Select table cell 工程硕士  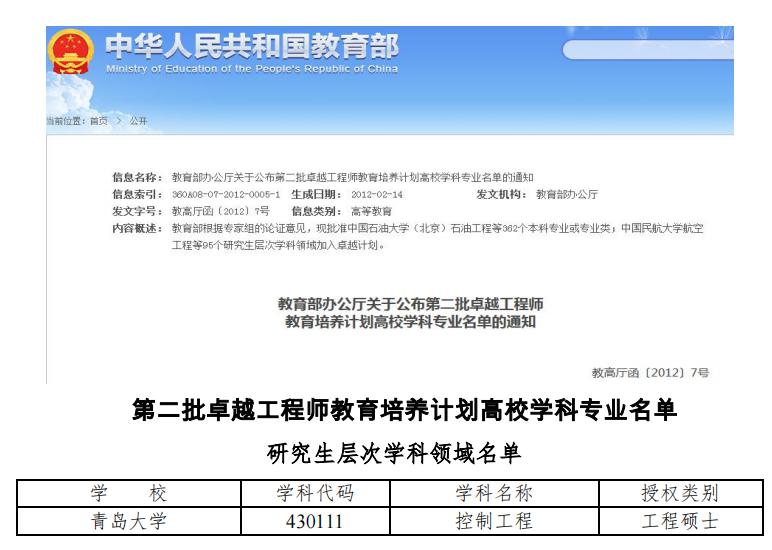coord(680,521)
